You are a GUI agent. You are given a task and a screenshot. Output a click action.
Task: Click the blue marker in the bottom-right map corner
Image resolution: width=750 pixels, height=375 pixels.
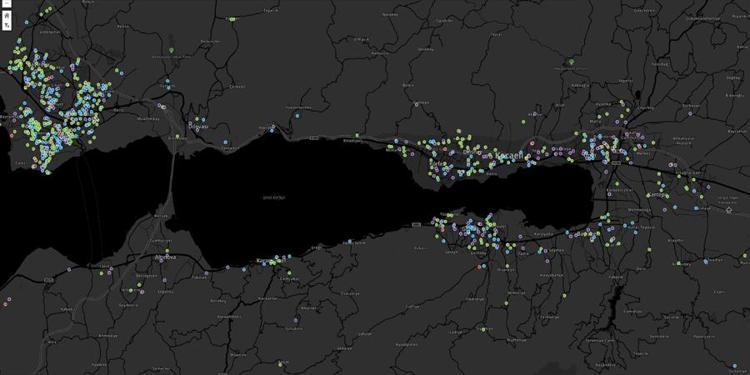[735, 366]
